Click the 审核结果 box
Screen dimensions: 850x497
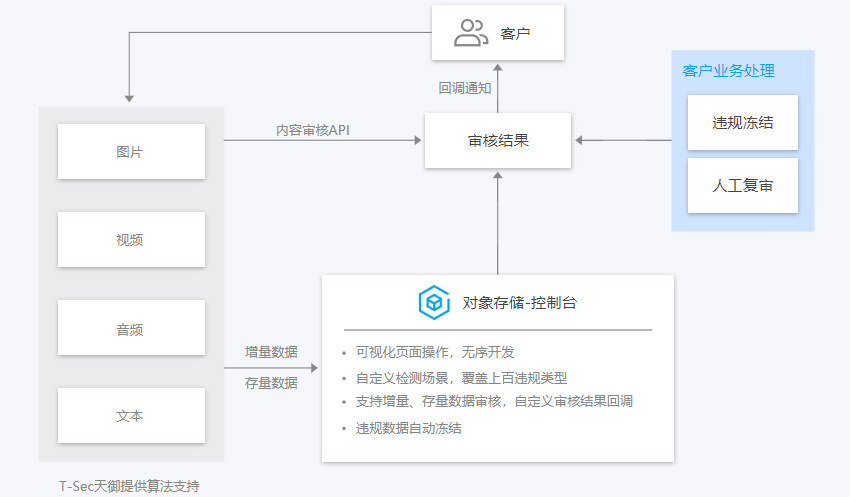coord(498,140)
